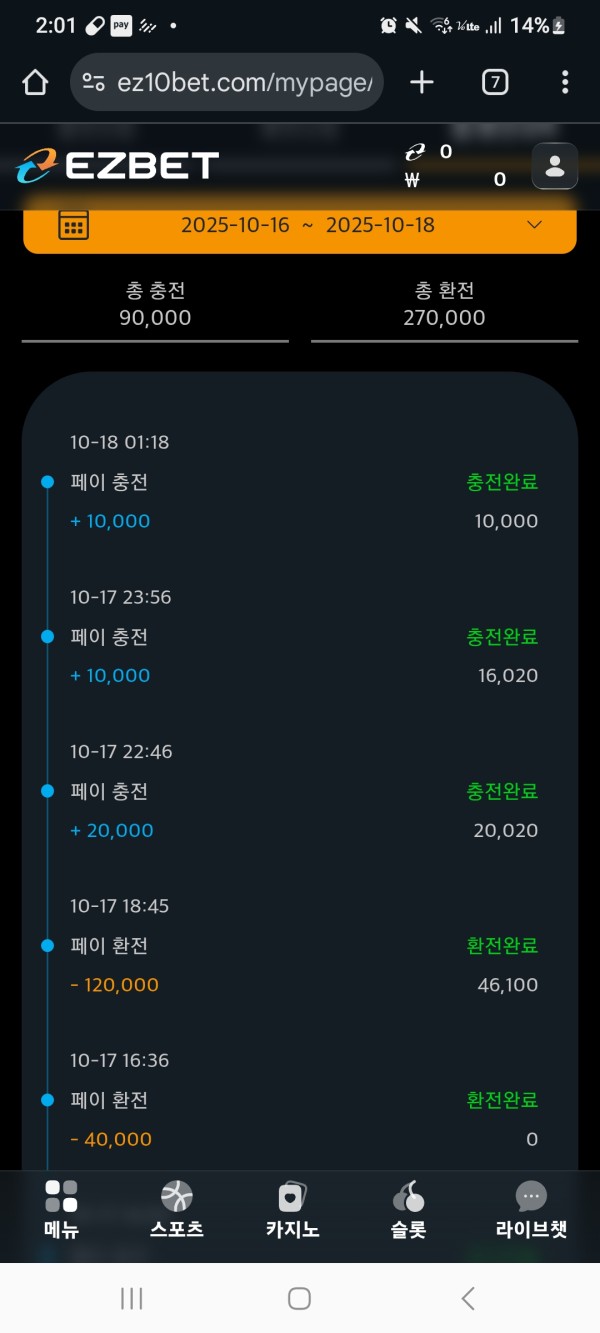The image size is (600, 1333).
Task: Open the Live Chat speech bubble
Action: click(x=531, y=1196)
